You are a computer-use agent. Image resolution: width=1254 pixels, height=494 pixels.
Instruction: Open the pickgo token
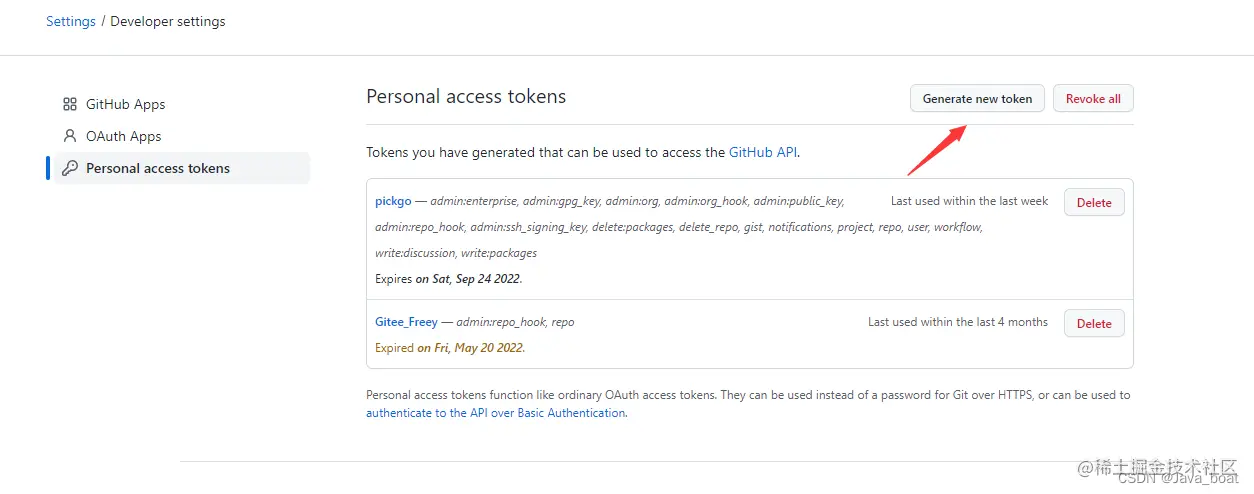pos(393,201)
